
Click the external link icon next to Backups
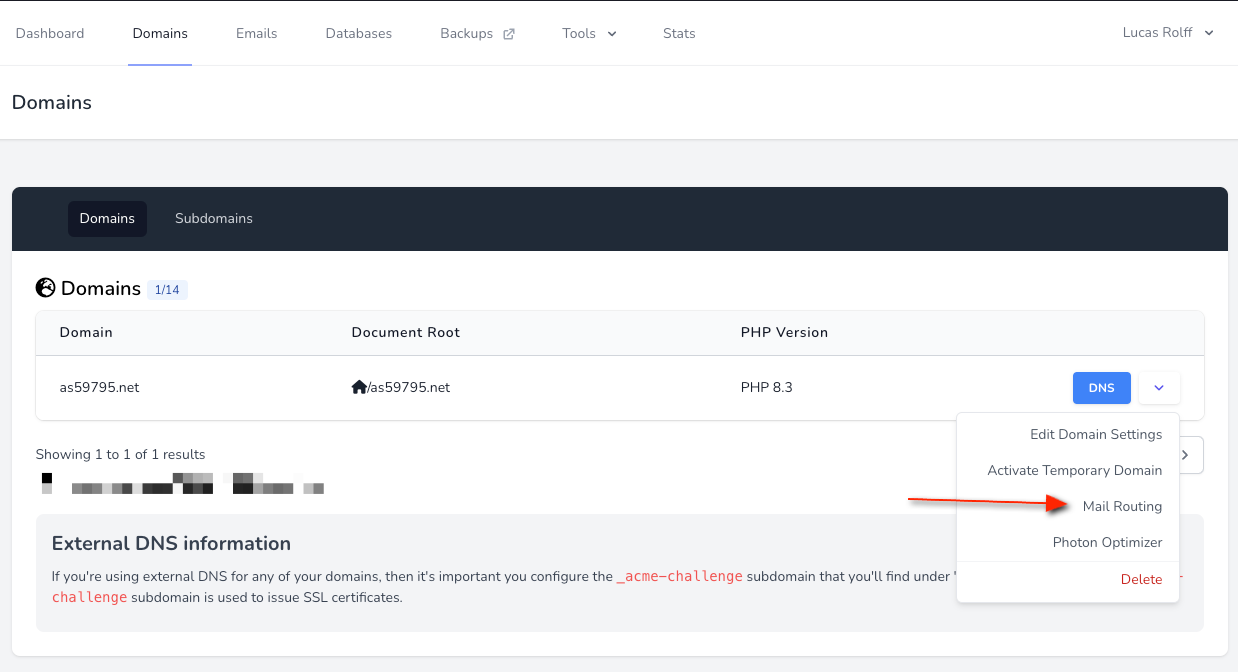click(x=508, y=34)
